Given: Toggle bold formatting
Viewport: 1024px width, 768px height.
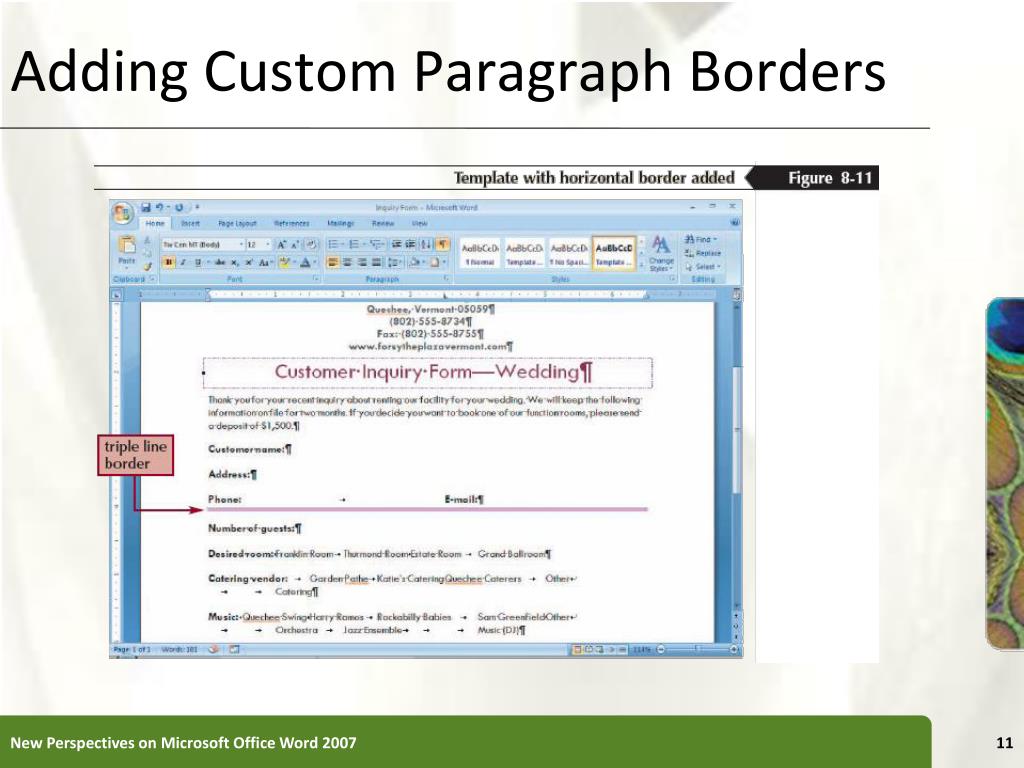Looking at the screenshot, I should point(169,262).
